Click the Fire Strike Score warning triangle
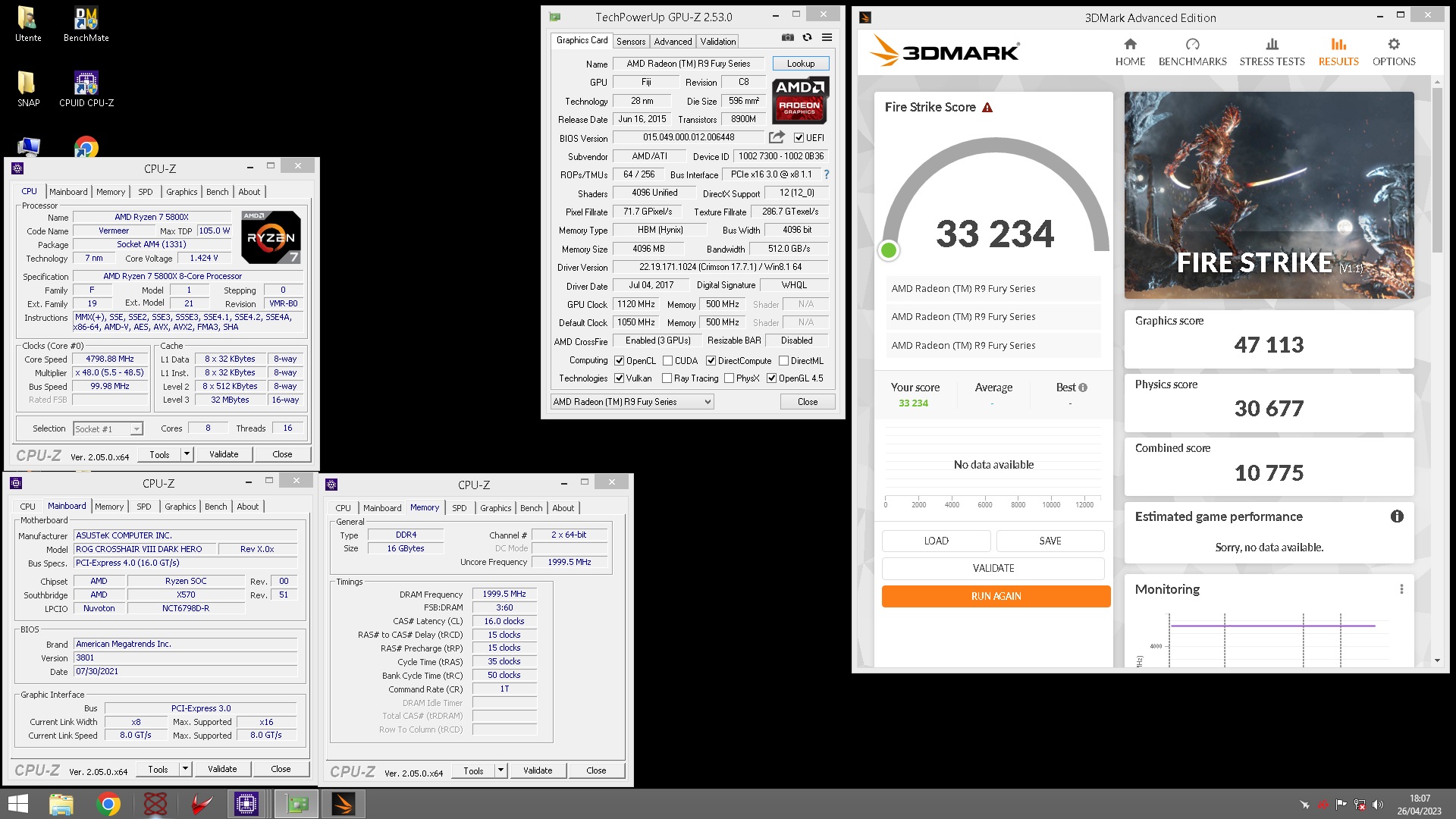The image size is (1456, 819). click(x=987, y=108)
